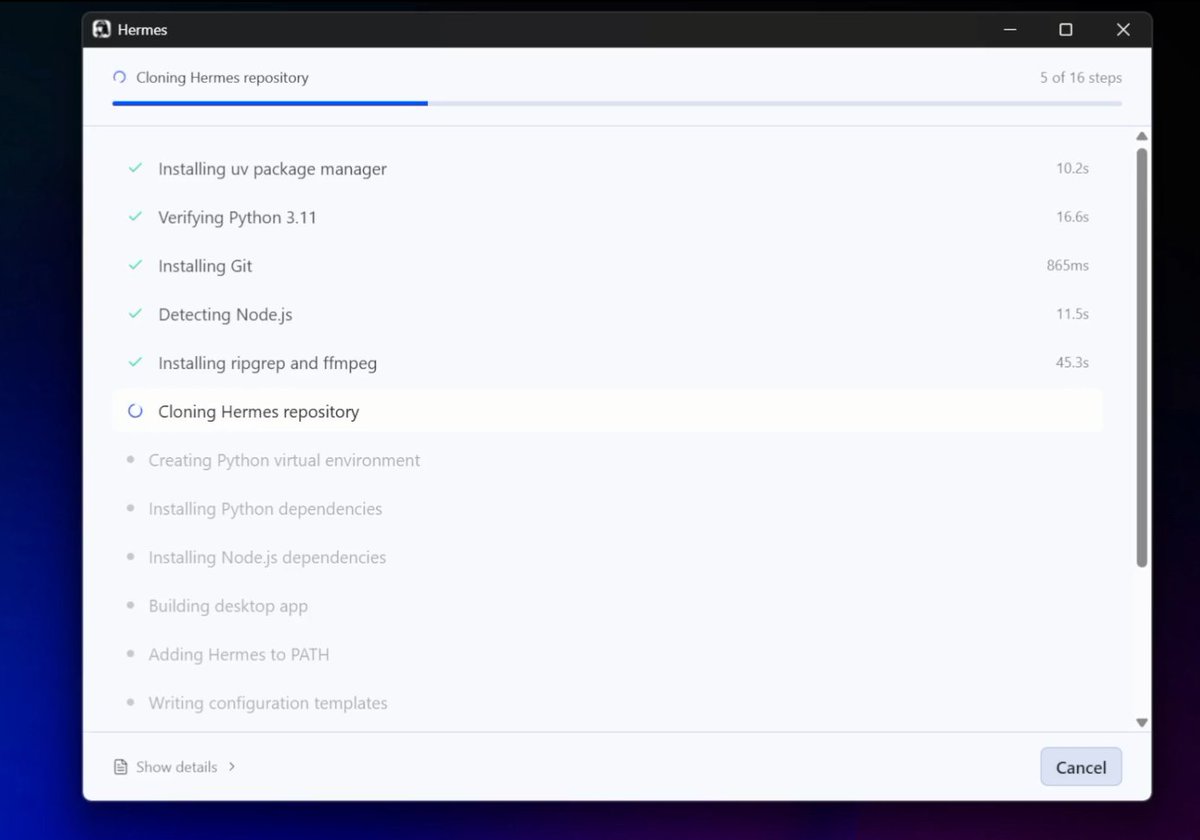
Task: Maximize the Hermes window
Action: (x=1066, y=30)
